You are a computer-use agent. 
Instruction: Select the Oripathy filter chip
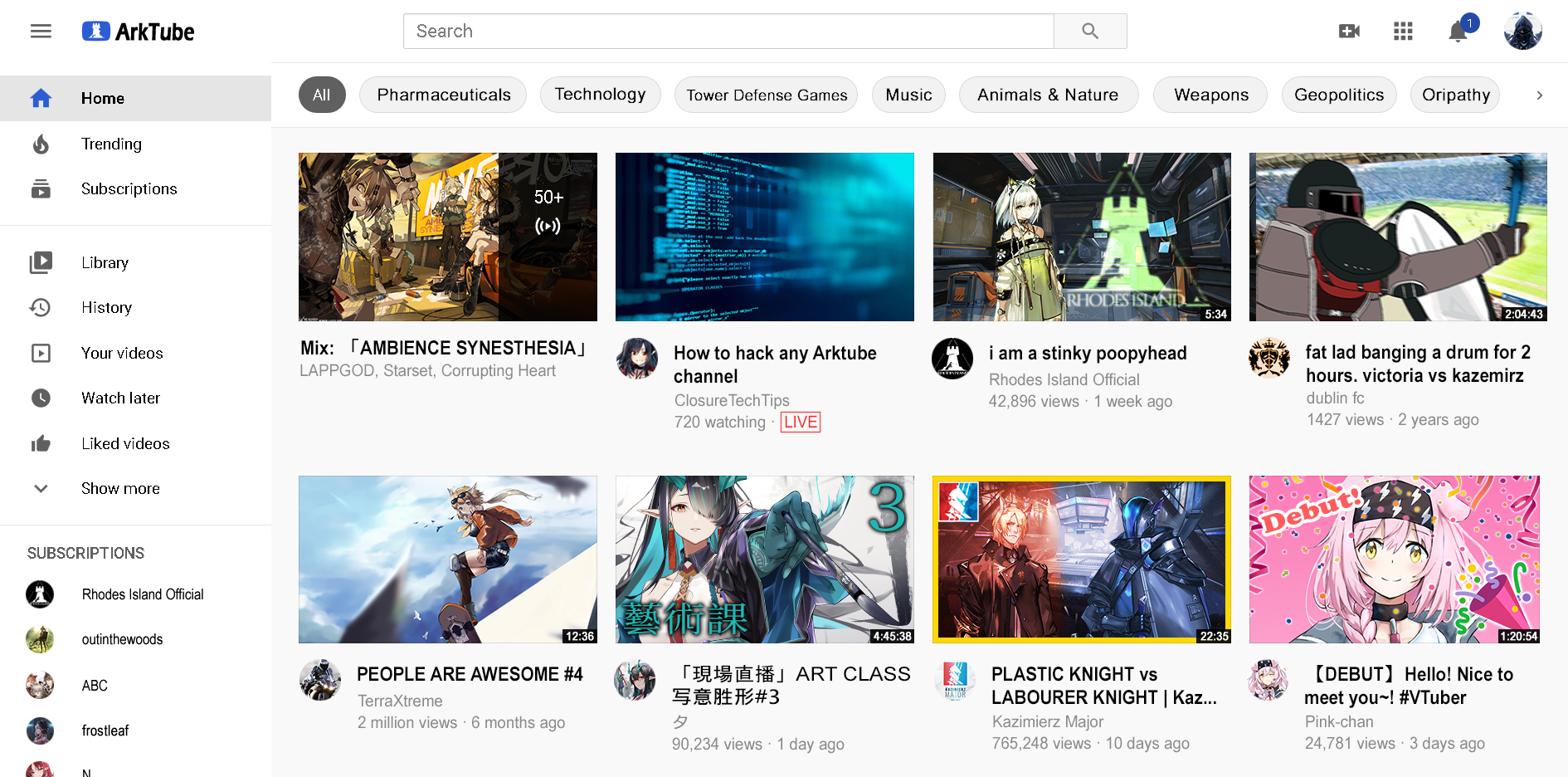[x=1455, y=95]
